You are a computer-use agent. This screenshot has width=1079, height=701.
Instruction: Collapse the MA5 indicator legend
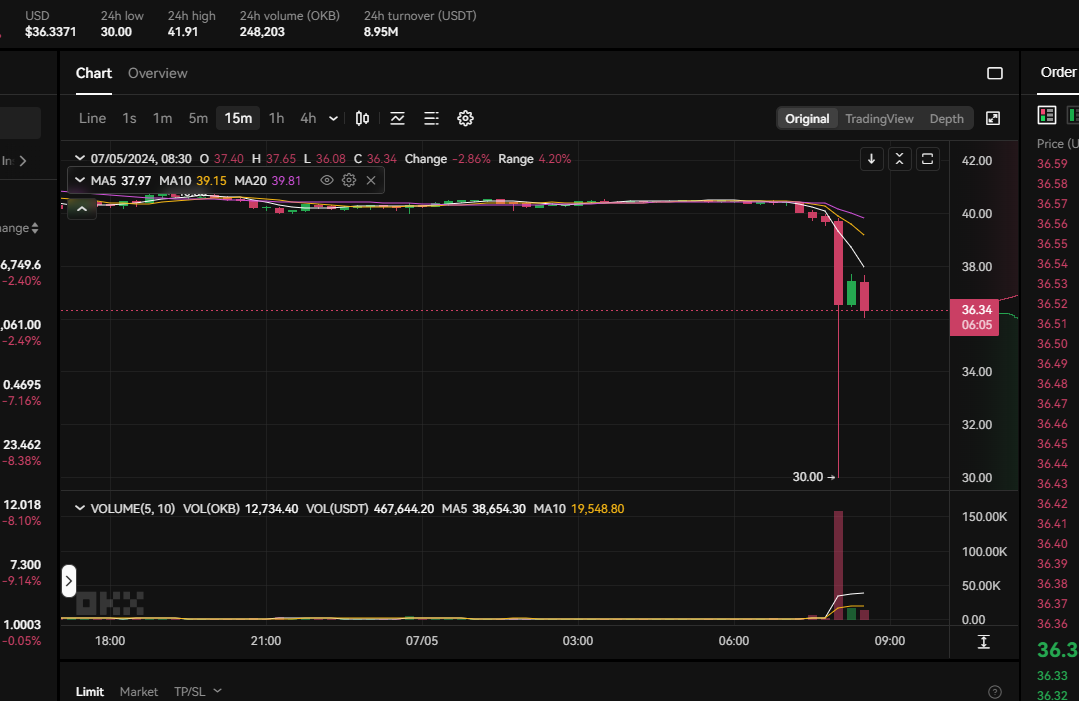(x=80, y=180)
